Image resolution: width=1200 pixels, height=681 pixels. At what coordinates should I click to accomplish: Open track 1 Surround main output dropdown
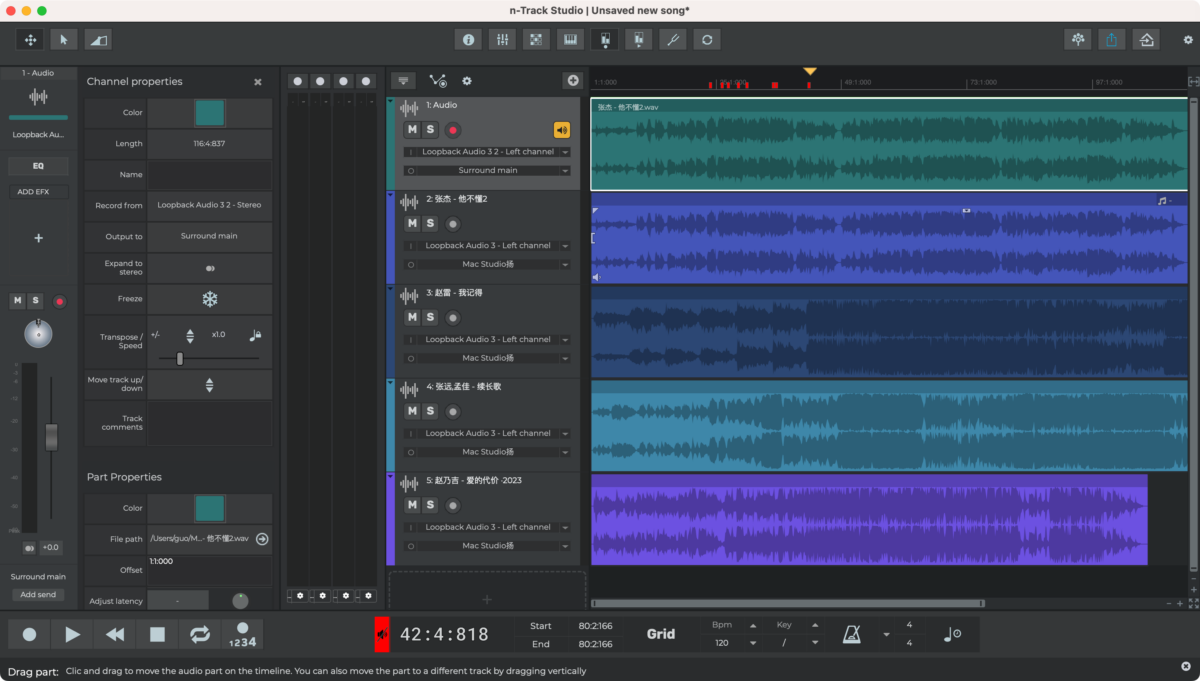click(487, 171)
